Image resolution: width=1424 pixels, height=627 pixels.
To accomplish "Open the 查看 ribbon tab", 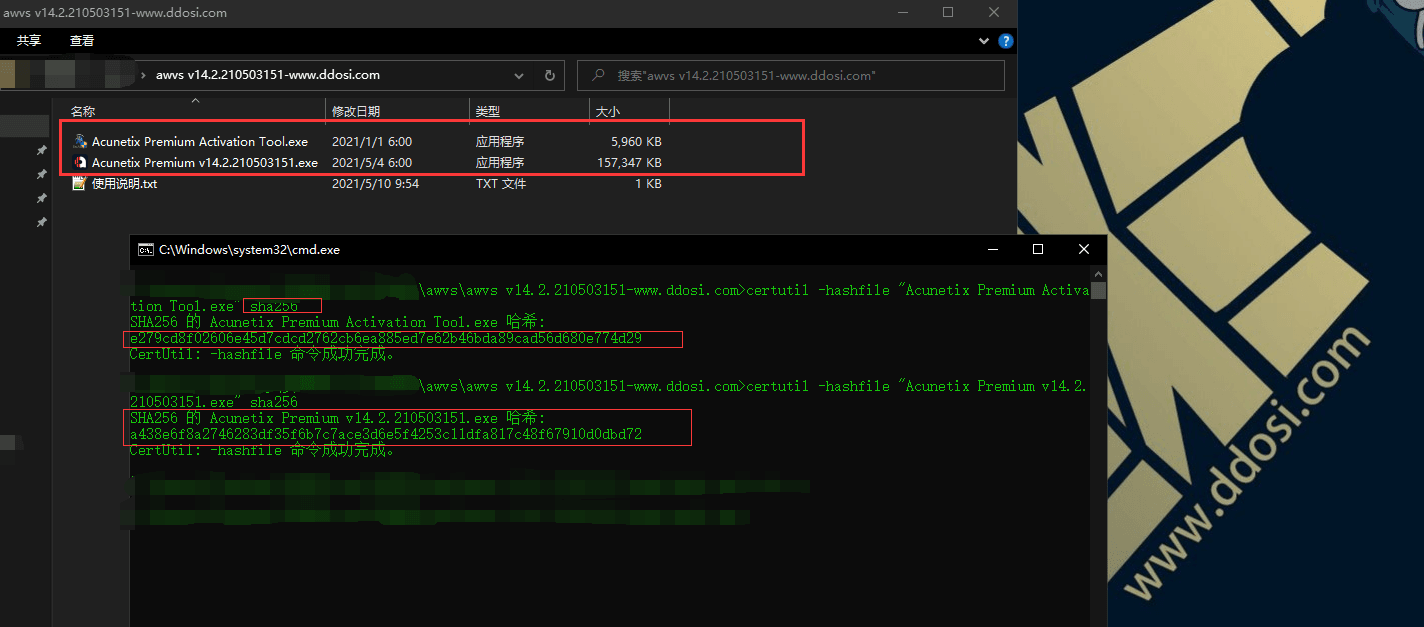I will point(82,41).
